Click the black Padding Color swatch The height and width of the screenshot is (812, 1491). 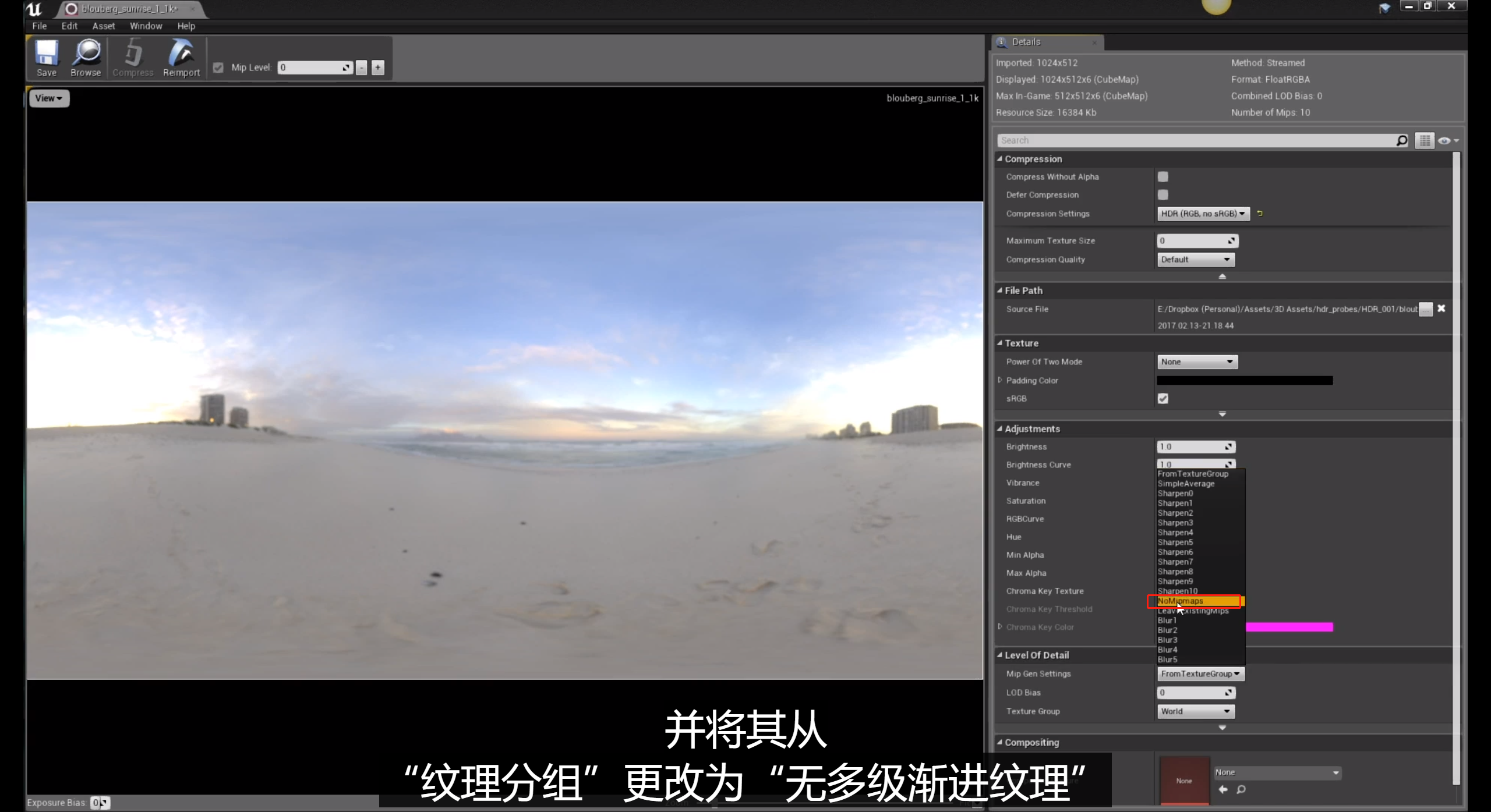(1244, 381)
